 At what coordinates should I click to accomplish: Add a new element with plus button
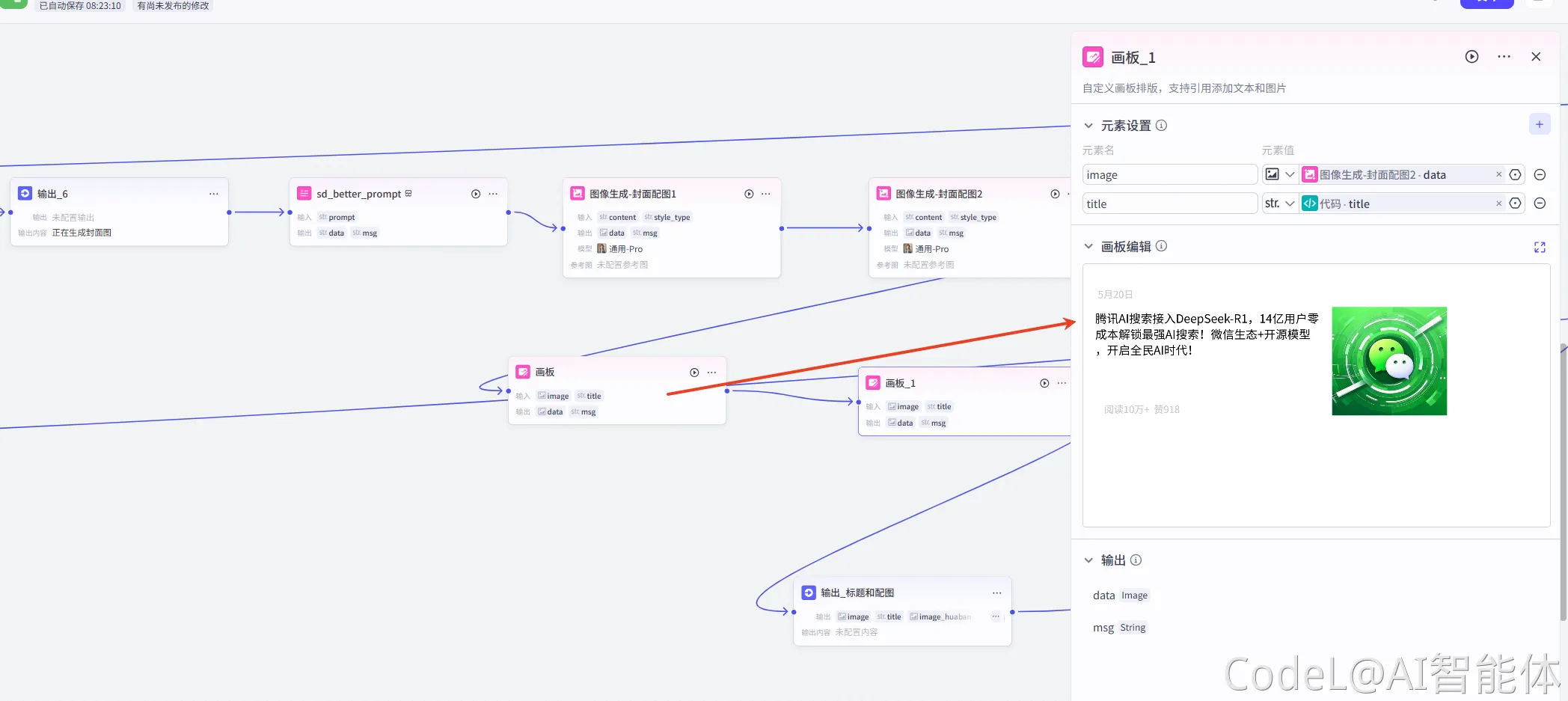click(x=1539, y=124)
